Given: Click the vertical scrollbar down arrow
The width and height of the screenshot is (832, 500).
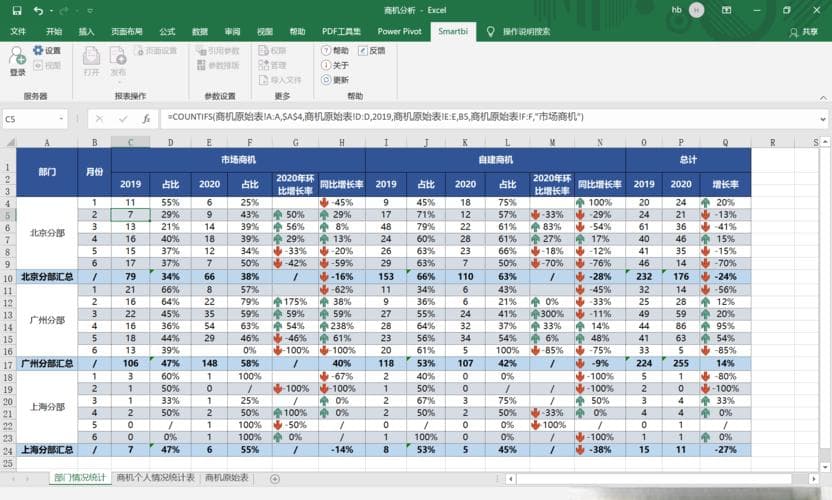Looking at the screenshot, I should [x=825, y=467].
